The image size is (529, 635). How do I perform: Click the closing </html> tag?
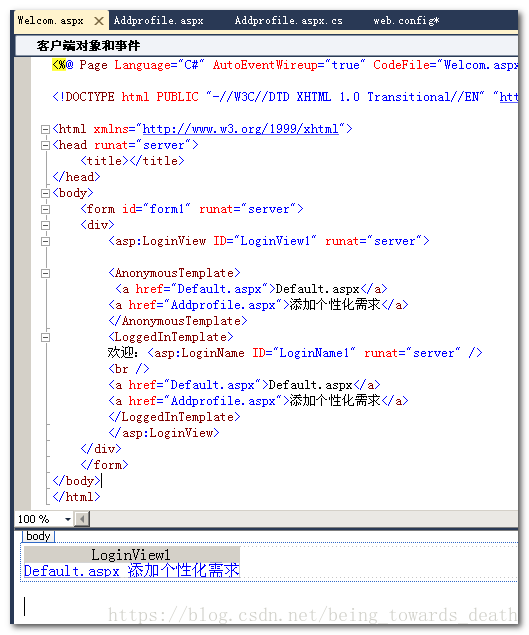(x=76, y=497)
